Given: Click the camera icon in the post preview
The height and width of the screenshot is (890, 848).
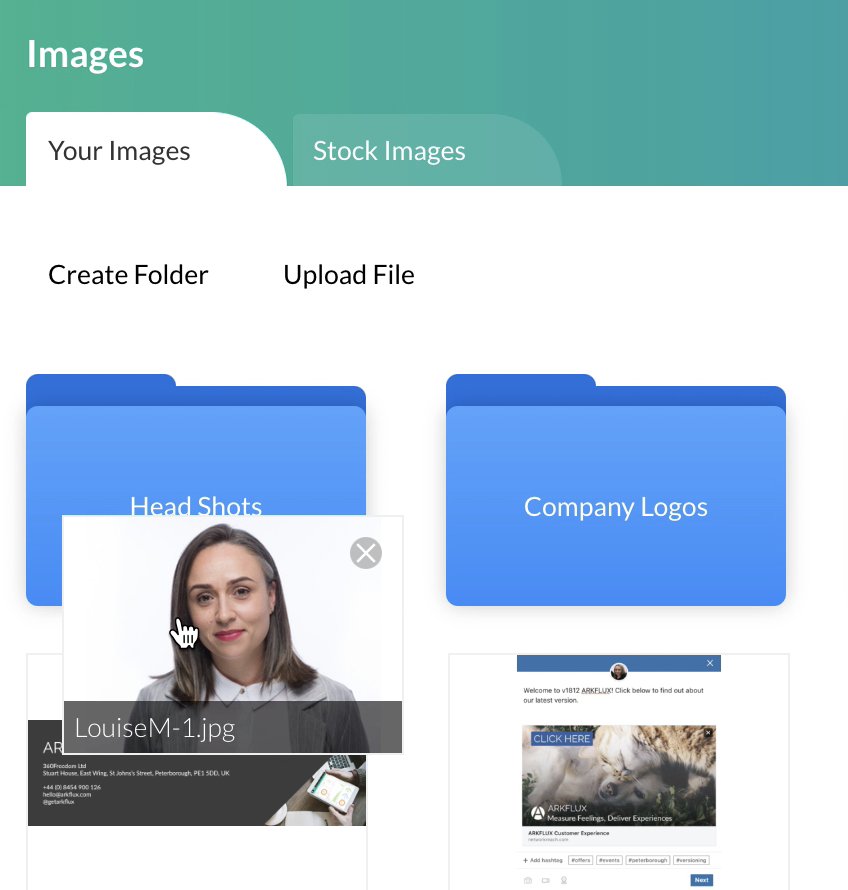Looking at the screenshot, I should click(x=528, y=880).
